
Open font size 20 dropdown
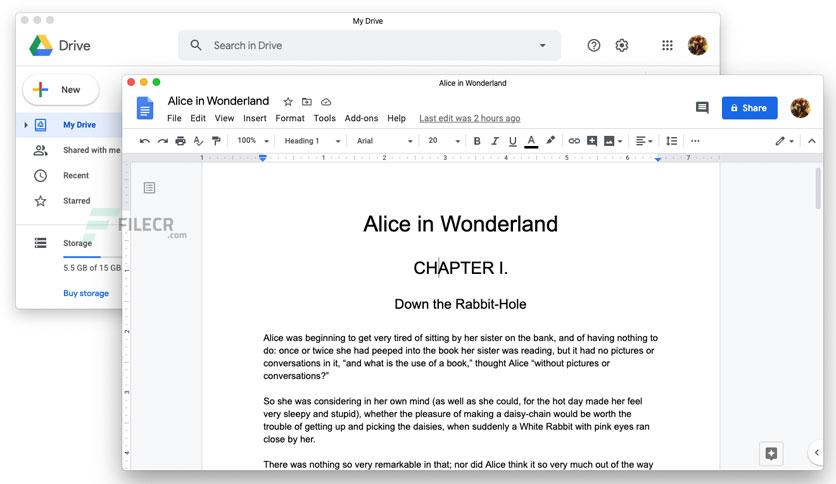coord(444,141)
